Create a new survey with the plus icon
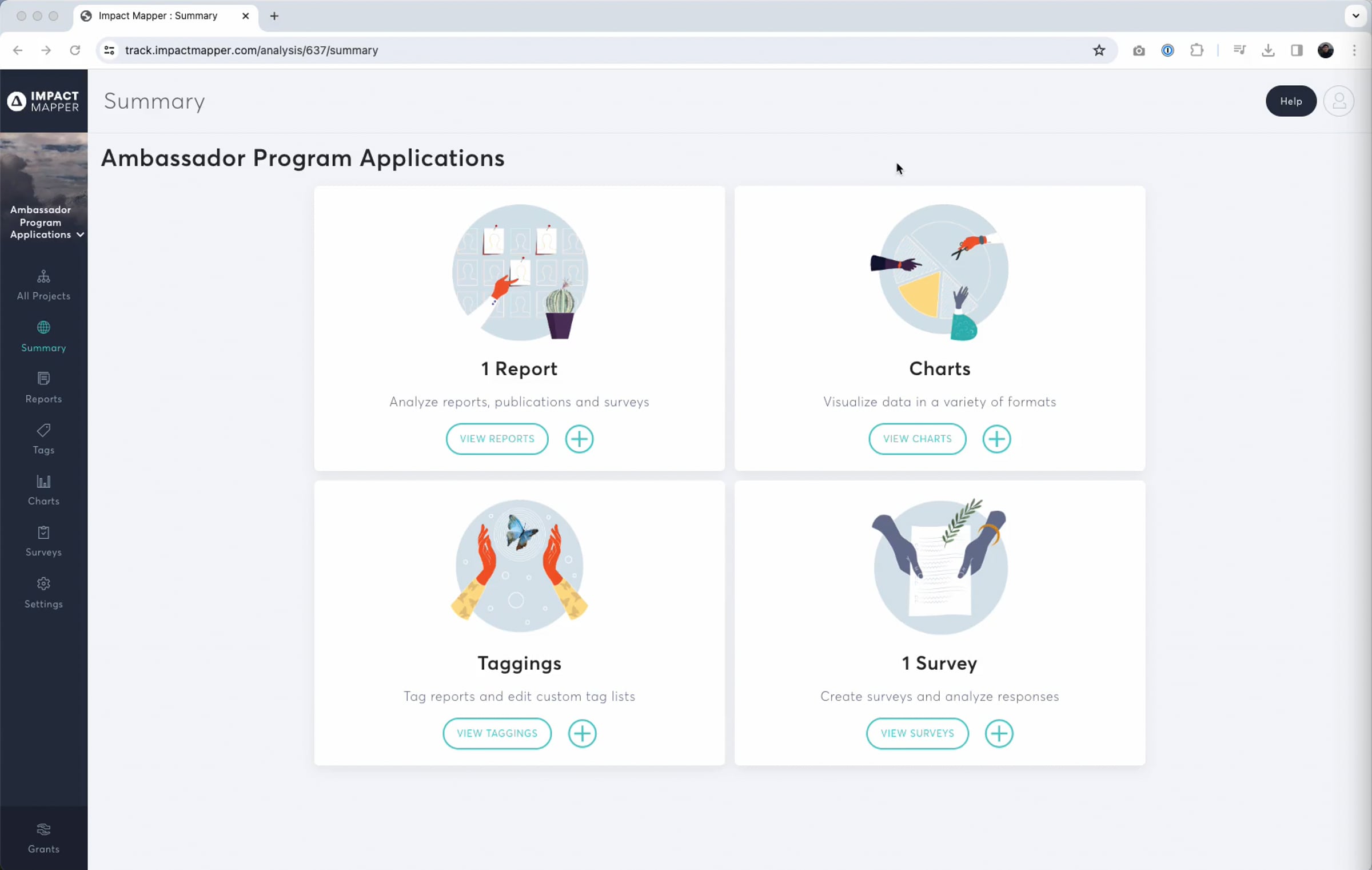 999,733
